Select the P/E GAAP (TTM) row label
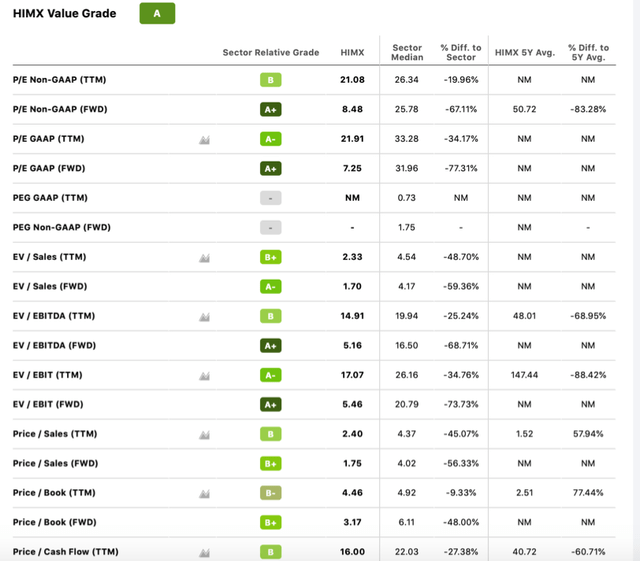The width and height of the screenshot is (640, 561). [49, 139]
